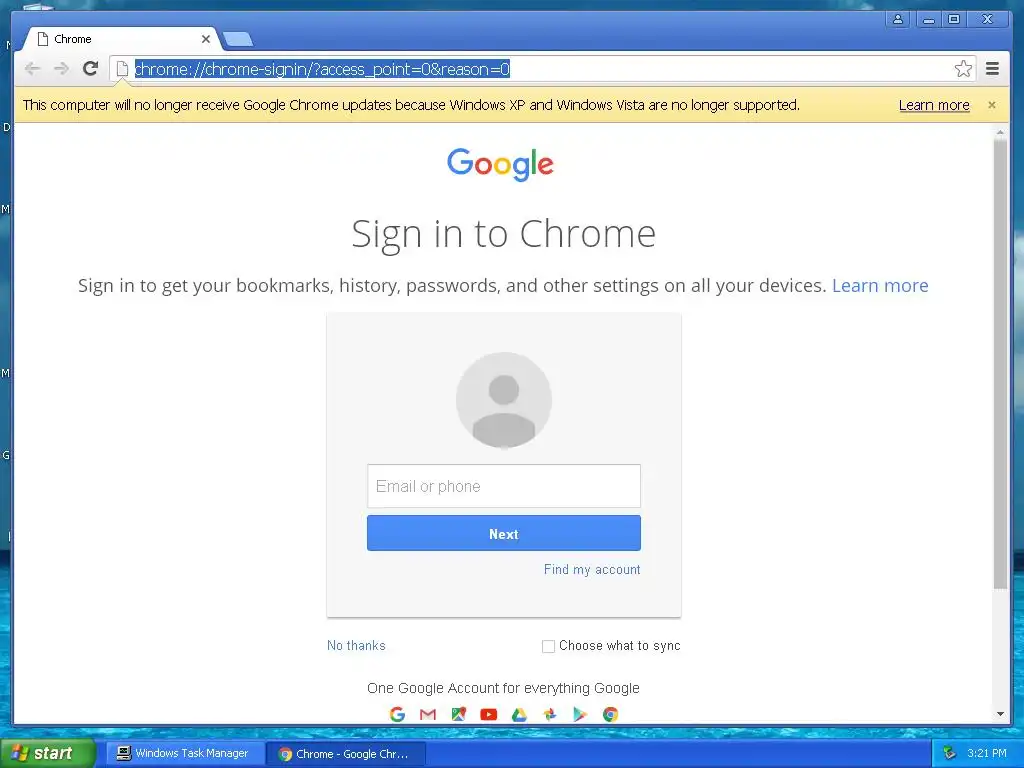Check the Choose what to sync box
The width and height of the screenshot is (1024, 768).
click(x=549, y=646)
